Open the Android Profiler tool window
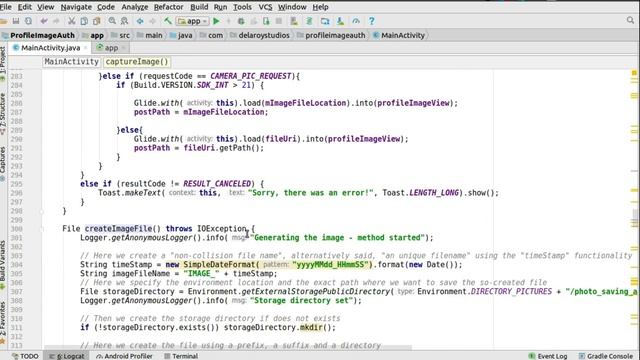 coord(124,356)
